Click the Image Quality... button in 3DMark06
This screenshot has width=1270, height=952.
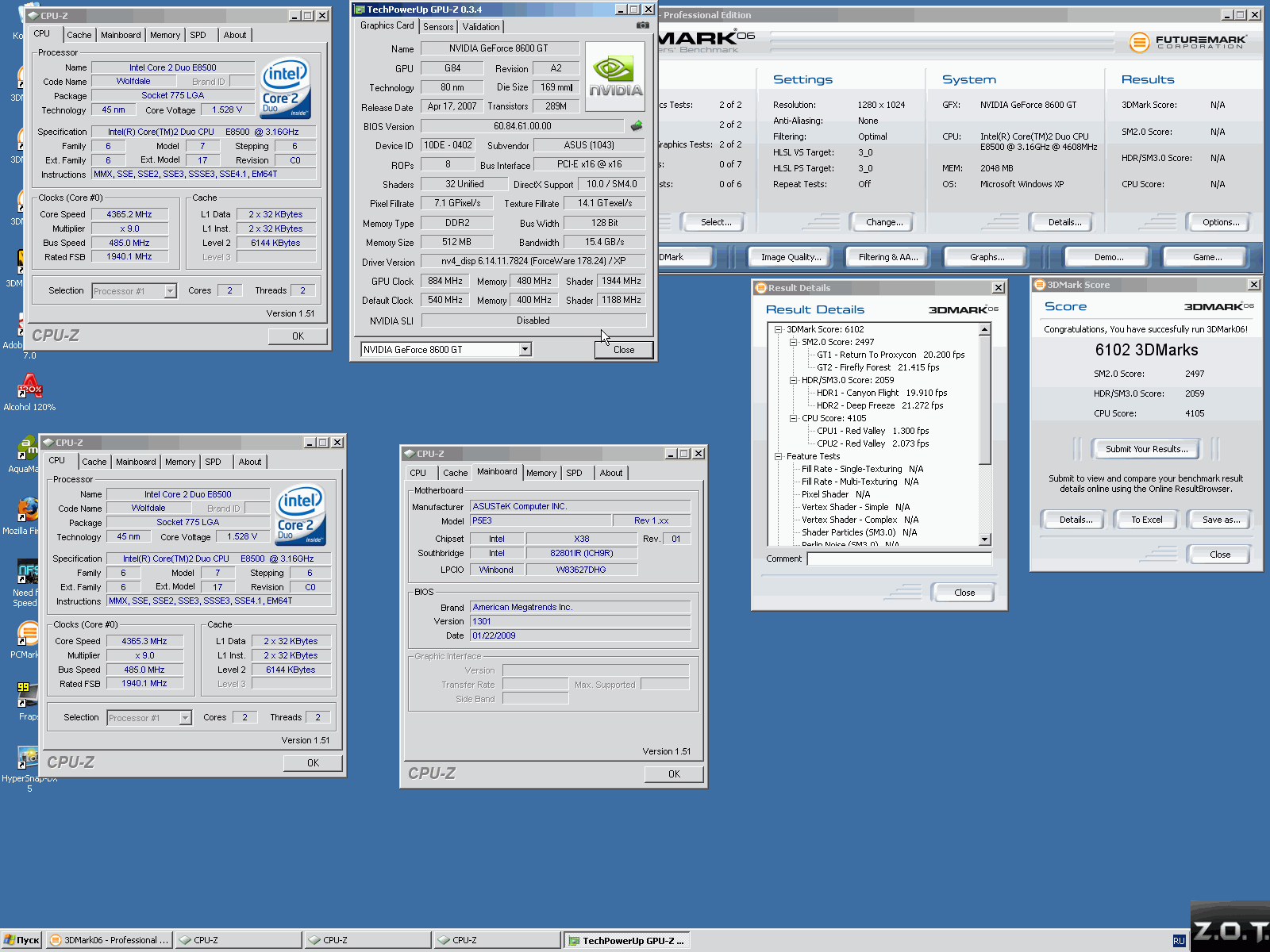tap(791, 257)
